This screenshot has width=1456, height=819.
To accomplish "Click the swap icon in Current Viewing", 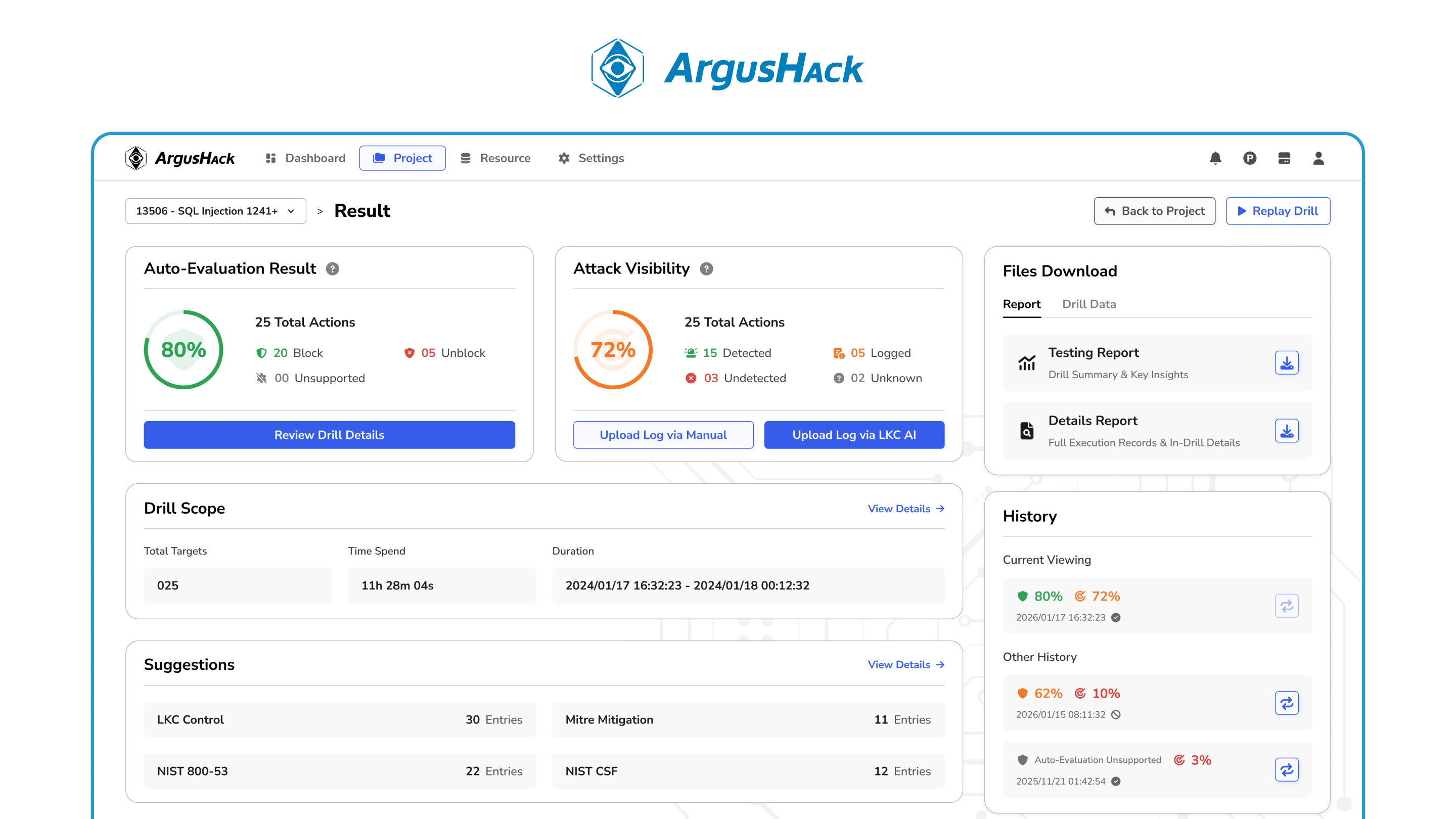I will [x=1287, y=606].
